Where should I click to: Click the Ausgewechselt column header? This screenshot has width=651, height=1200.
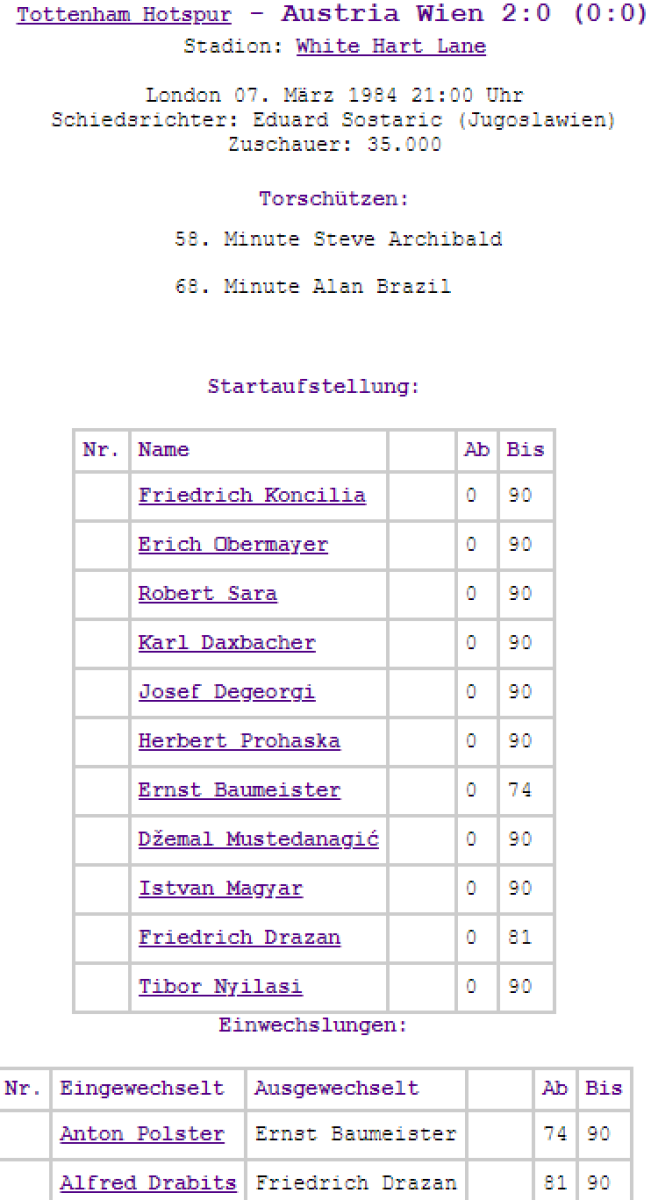[336, 1088]
